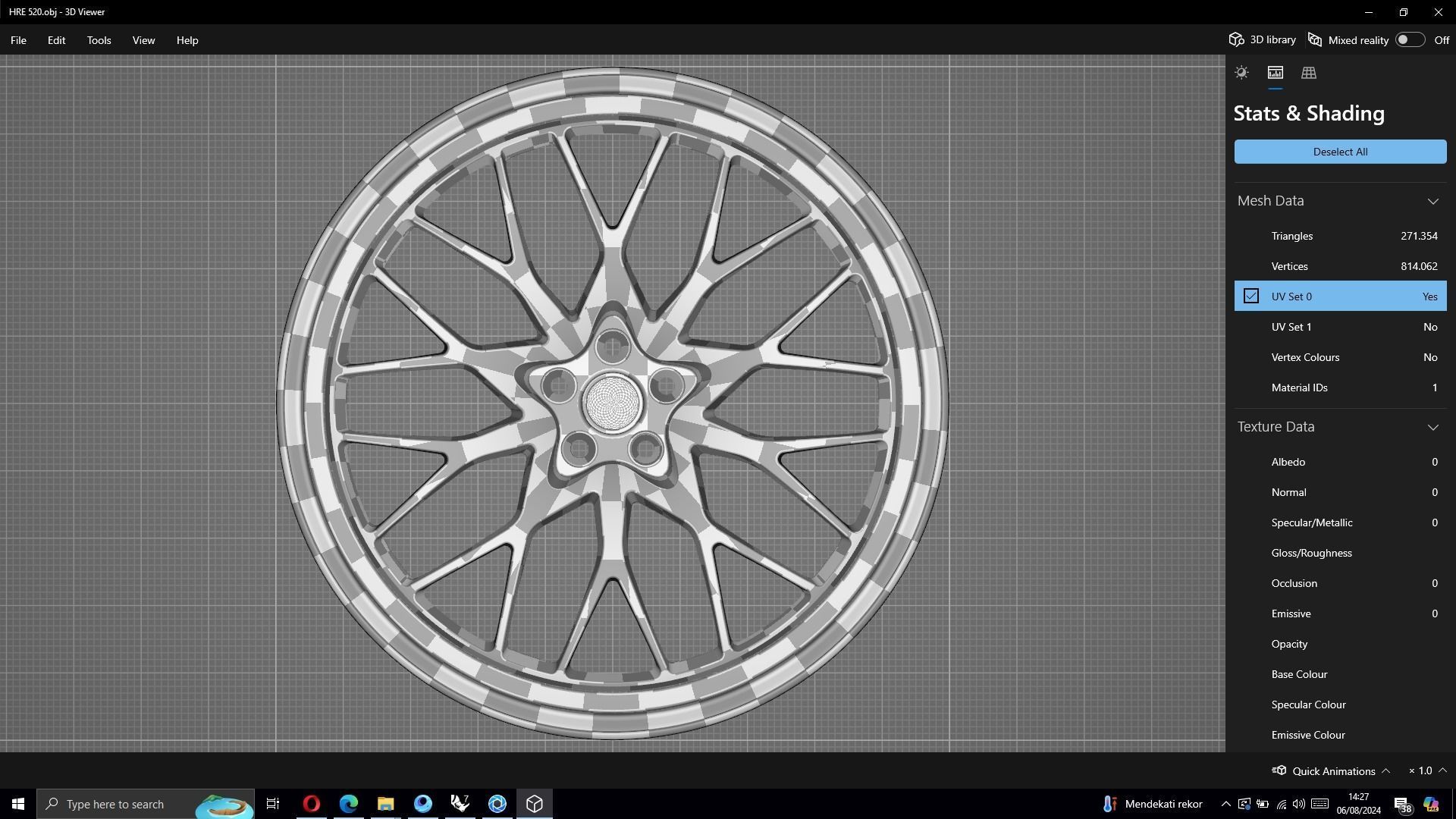This screenshot has width=1456, height=819.
Task: Click the touch keyboard tray icon
Action: pos(1319,804)
